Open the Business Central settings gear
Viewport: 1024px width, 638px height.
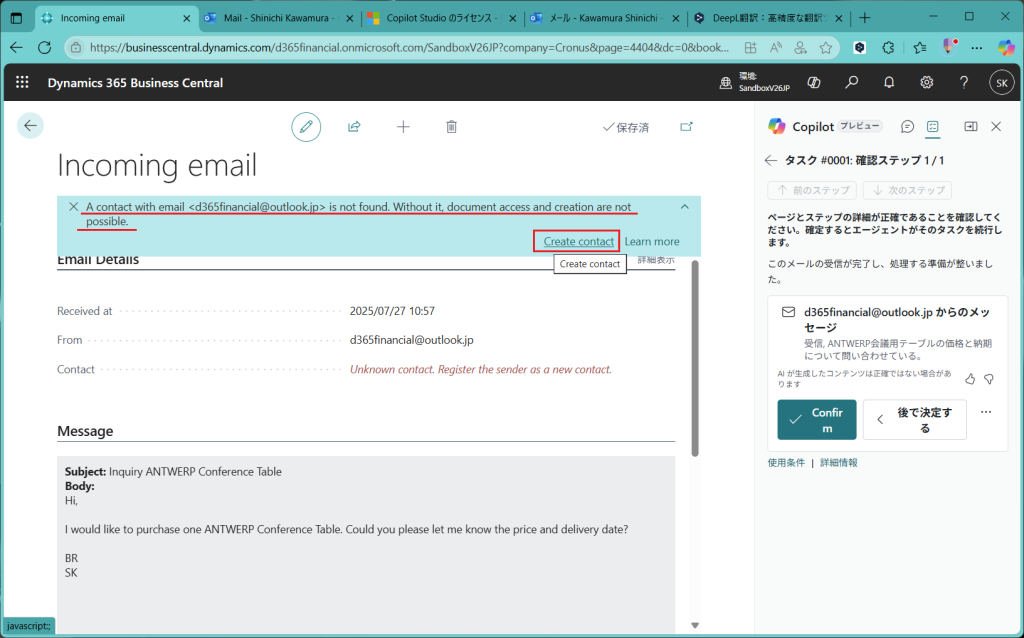pyautogui.click(x=927, y=82)
